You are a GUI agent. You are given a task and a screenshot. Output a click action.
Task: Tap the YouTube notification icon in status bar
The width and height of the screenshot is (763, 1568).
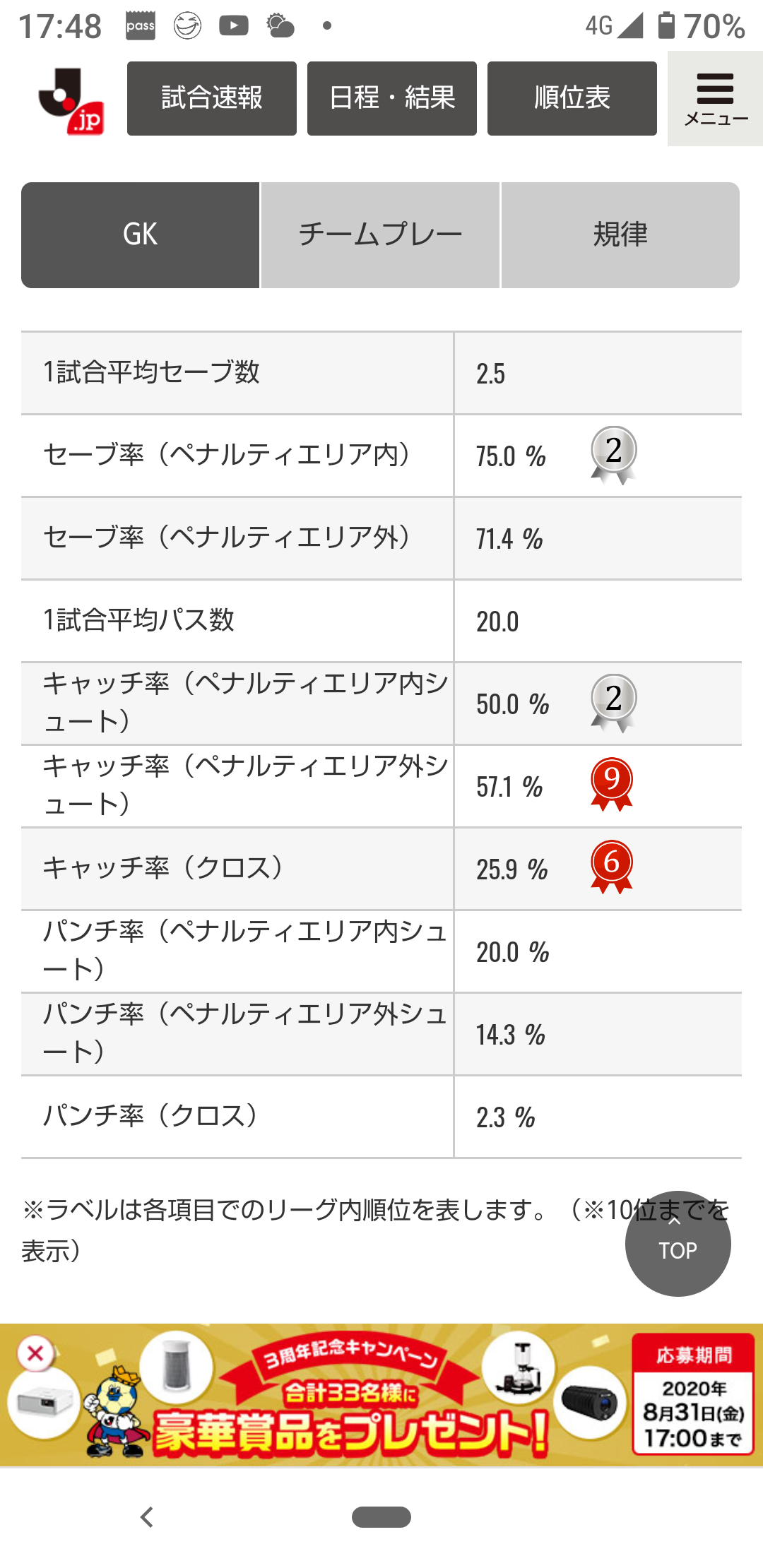click(234, 26)
